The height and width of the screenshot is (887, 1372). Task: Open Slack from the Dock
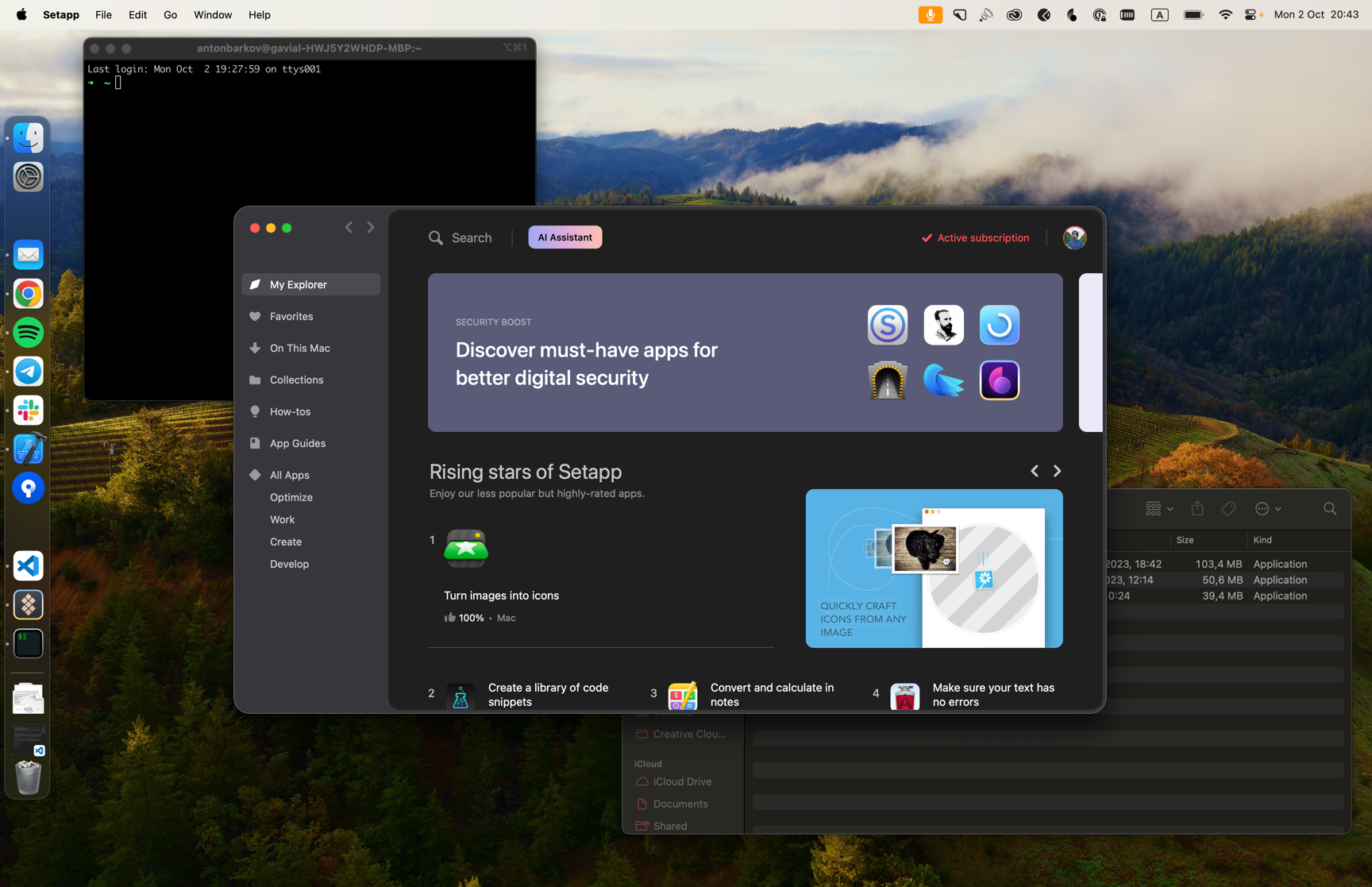click(x=28, y=411)
